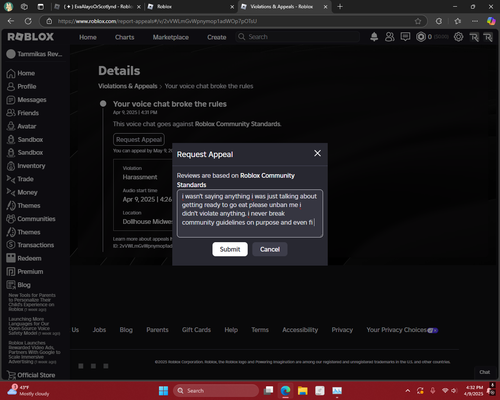Open Microsoft Edge from taskbar
This screenshot has height=400, width=500.
[x=285, y=391]
